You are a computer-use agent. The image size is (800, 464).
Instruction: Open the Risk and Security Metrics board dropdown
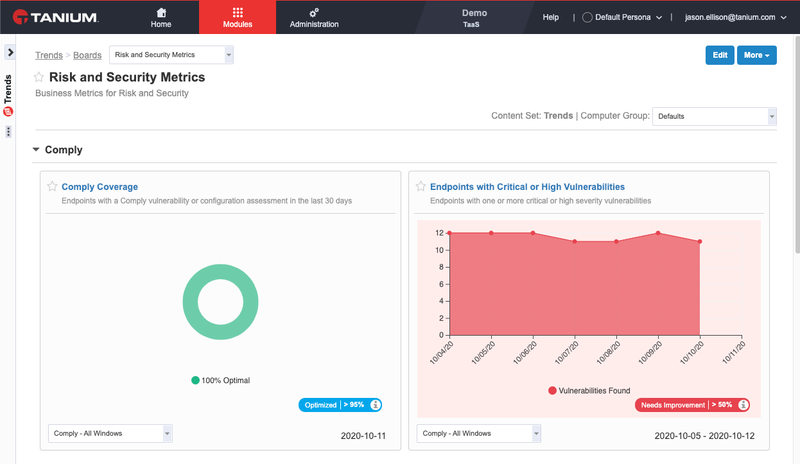coord(171,55)
